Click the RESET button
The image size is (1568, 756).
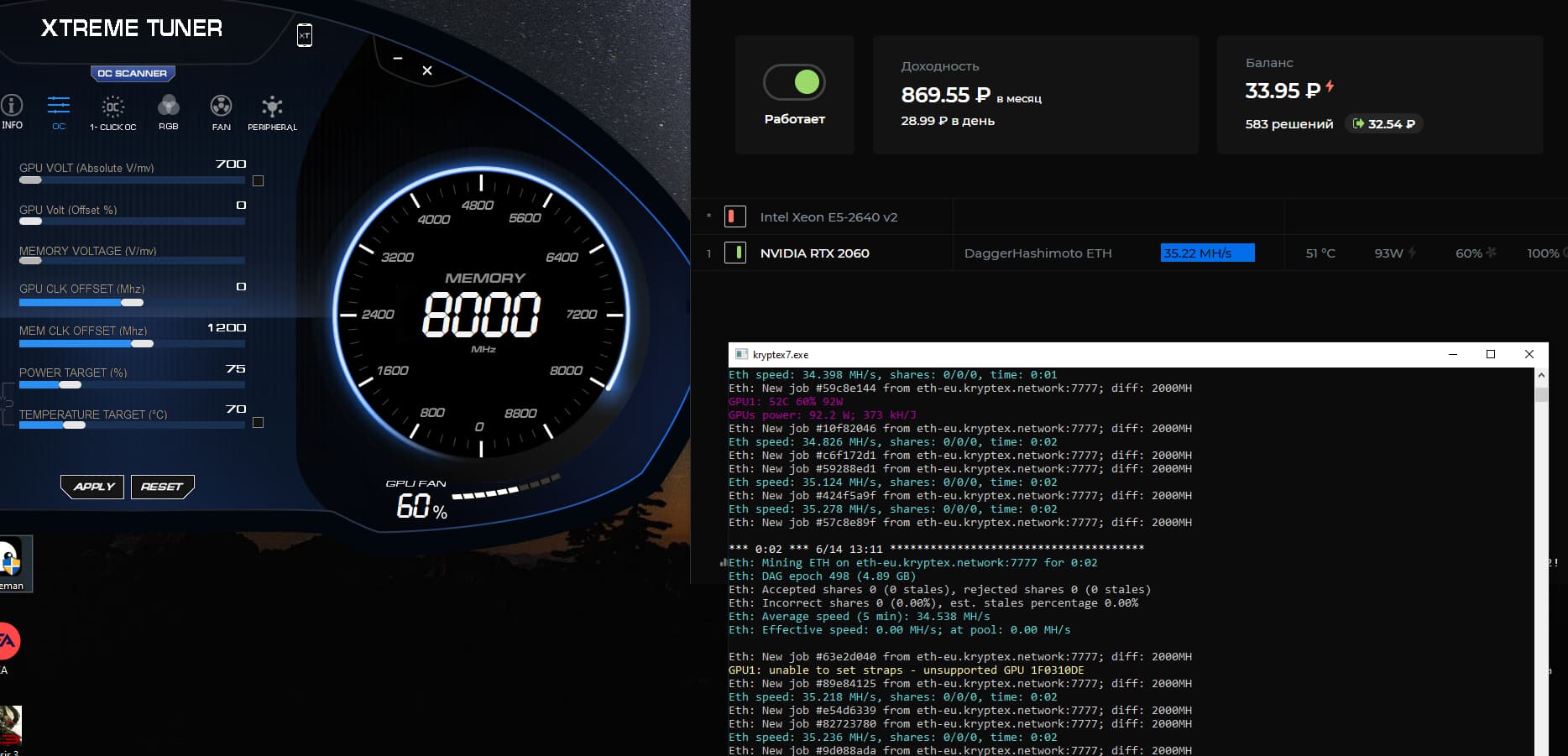coord(162,487)
